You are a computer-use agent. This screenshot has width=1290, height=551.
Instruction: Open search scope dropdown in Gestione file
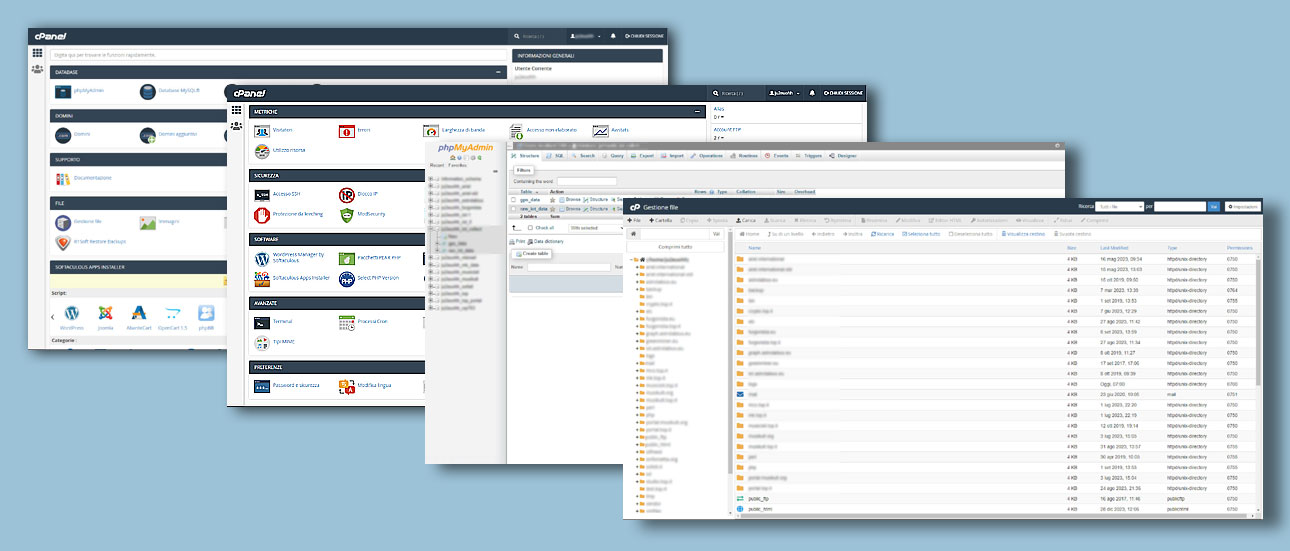[x=1120, y=206]
